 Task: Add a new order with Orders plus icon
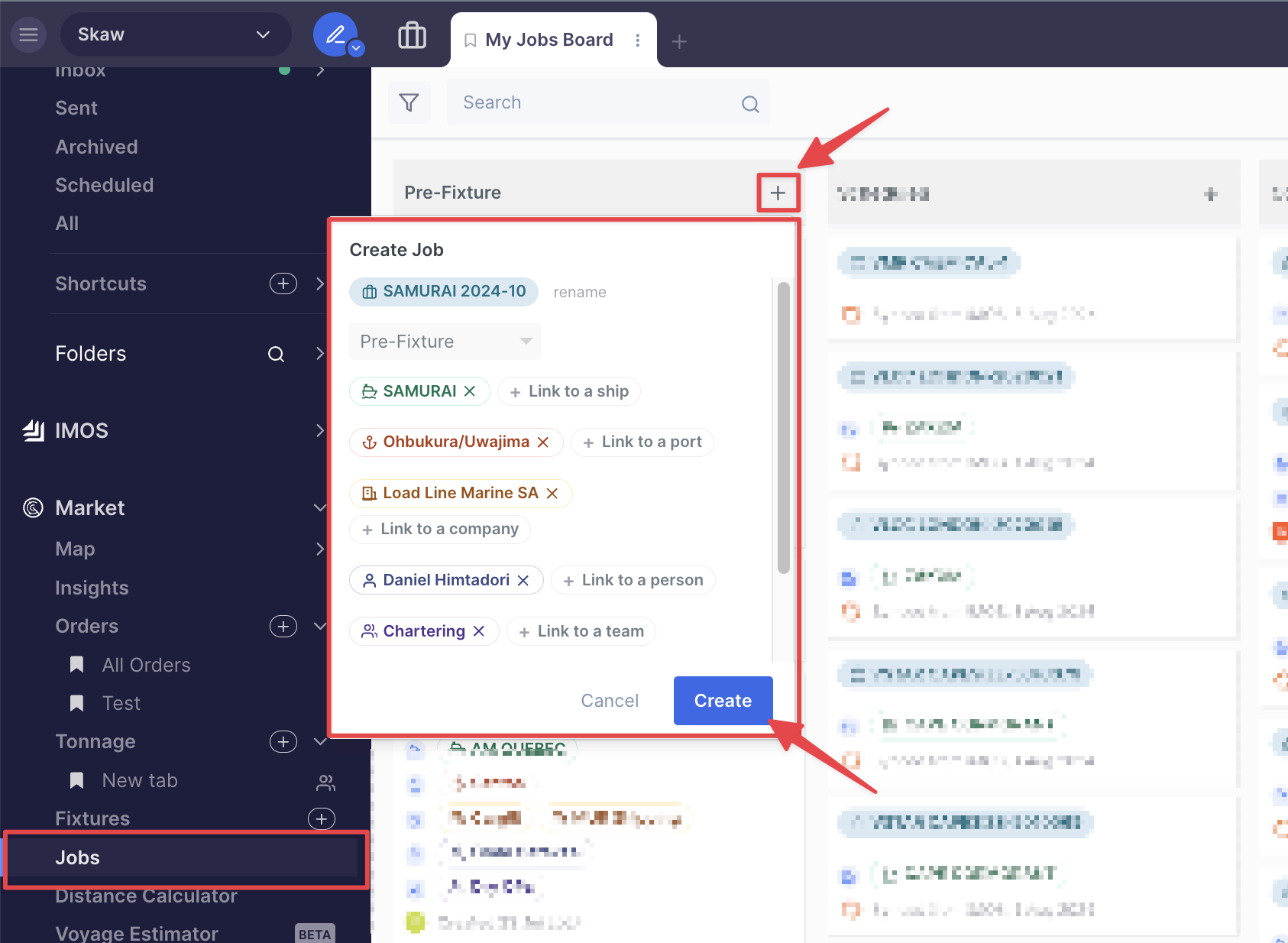click(x=283, y=627)
